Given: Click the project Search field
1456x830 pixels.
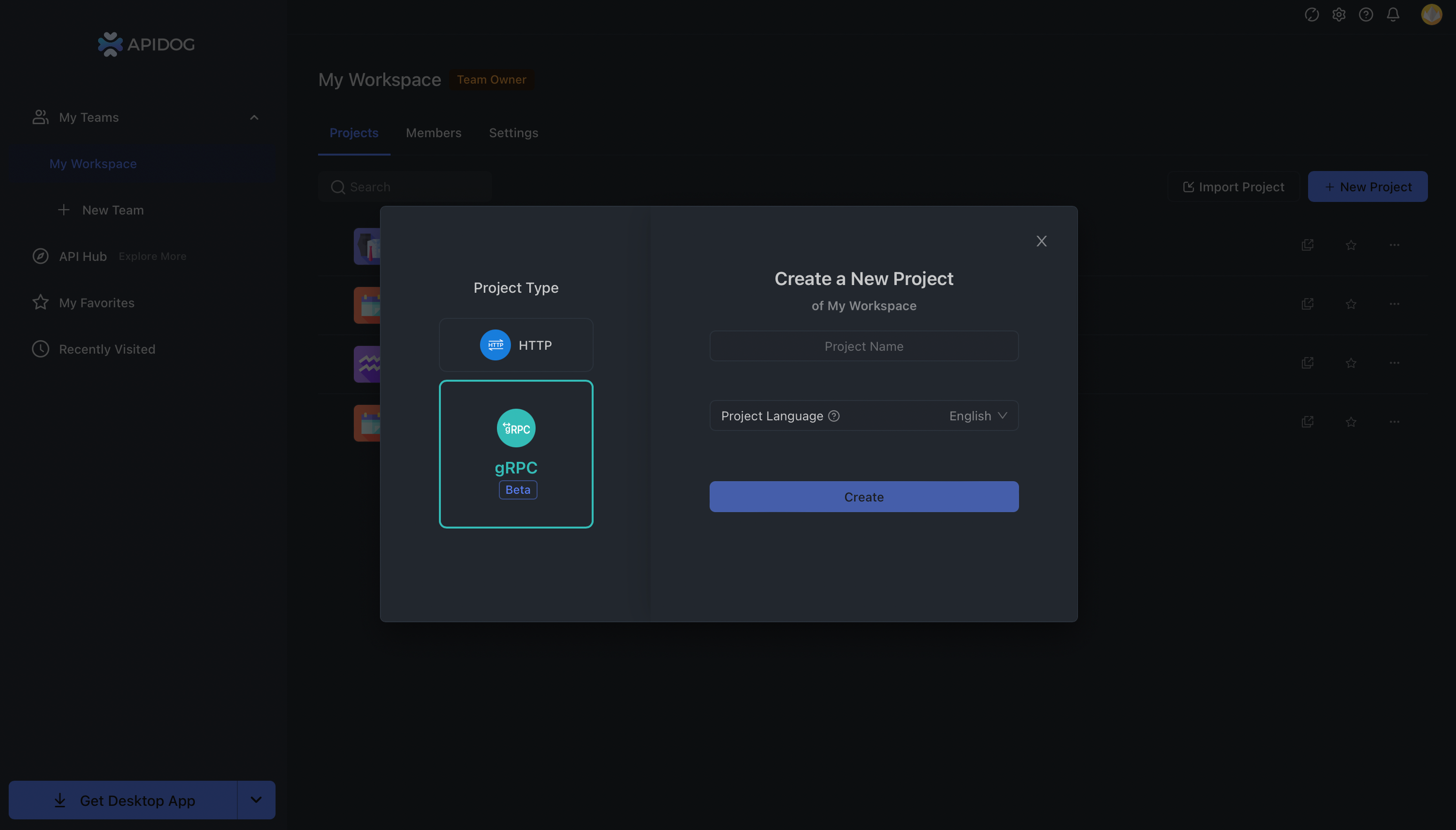Looking at the screenshot, I should pyautogui.click(x=405, y=187).
